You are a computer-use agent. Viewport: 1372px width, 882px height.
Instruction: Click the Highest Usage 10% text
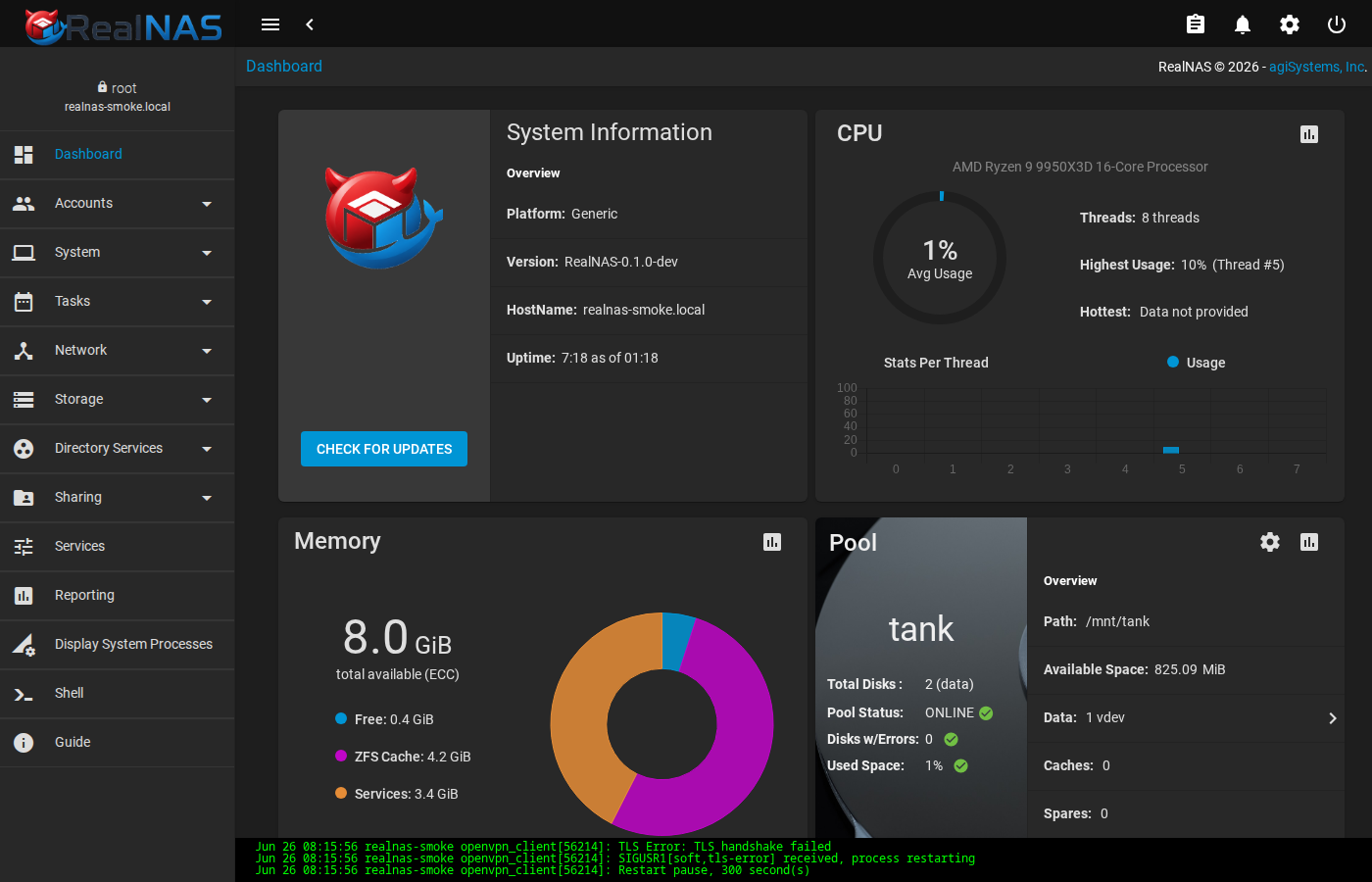(1182, 265)
